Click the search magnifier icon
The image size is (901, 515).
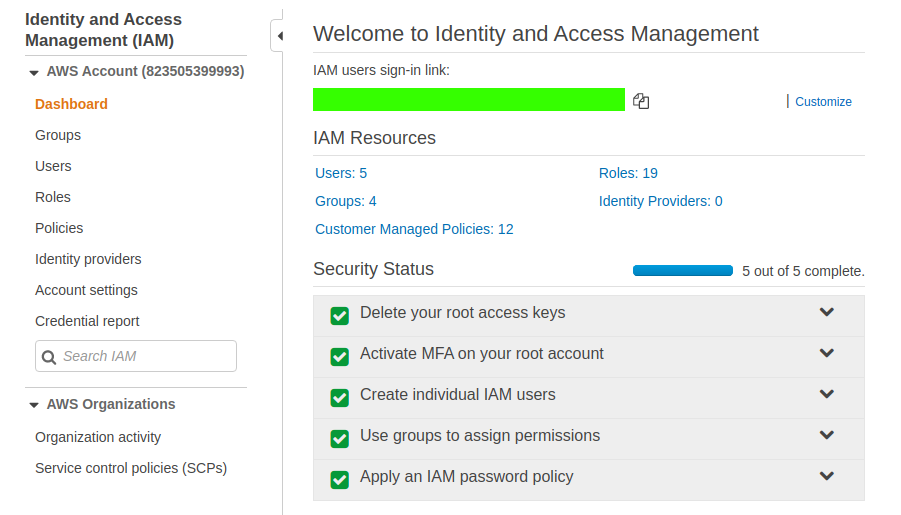pyautogui.click(x=49, y=357)
